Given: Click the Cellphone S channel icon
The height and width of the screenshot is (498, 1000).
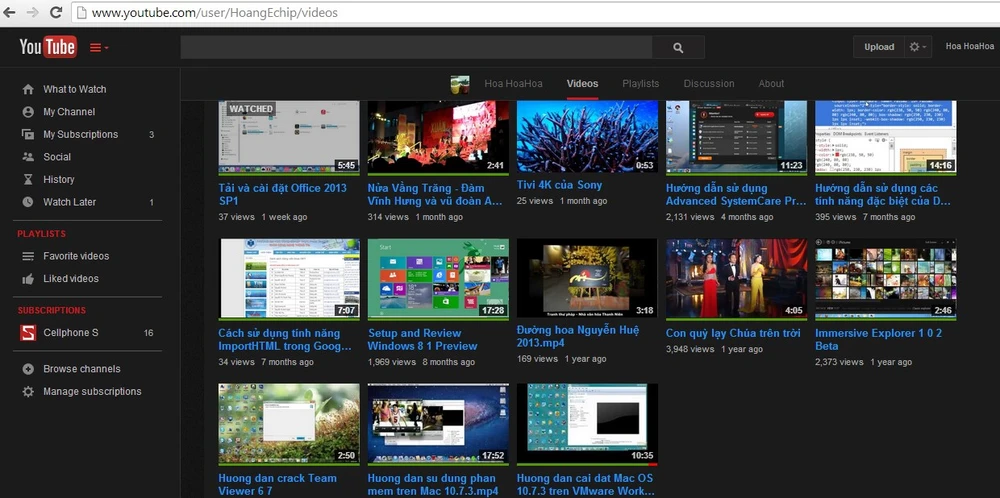Looking at the screenshot, I should click(x=28, y=332).
